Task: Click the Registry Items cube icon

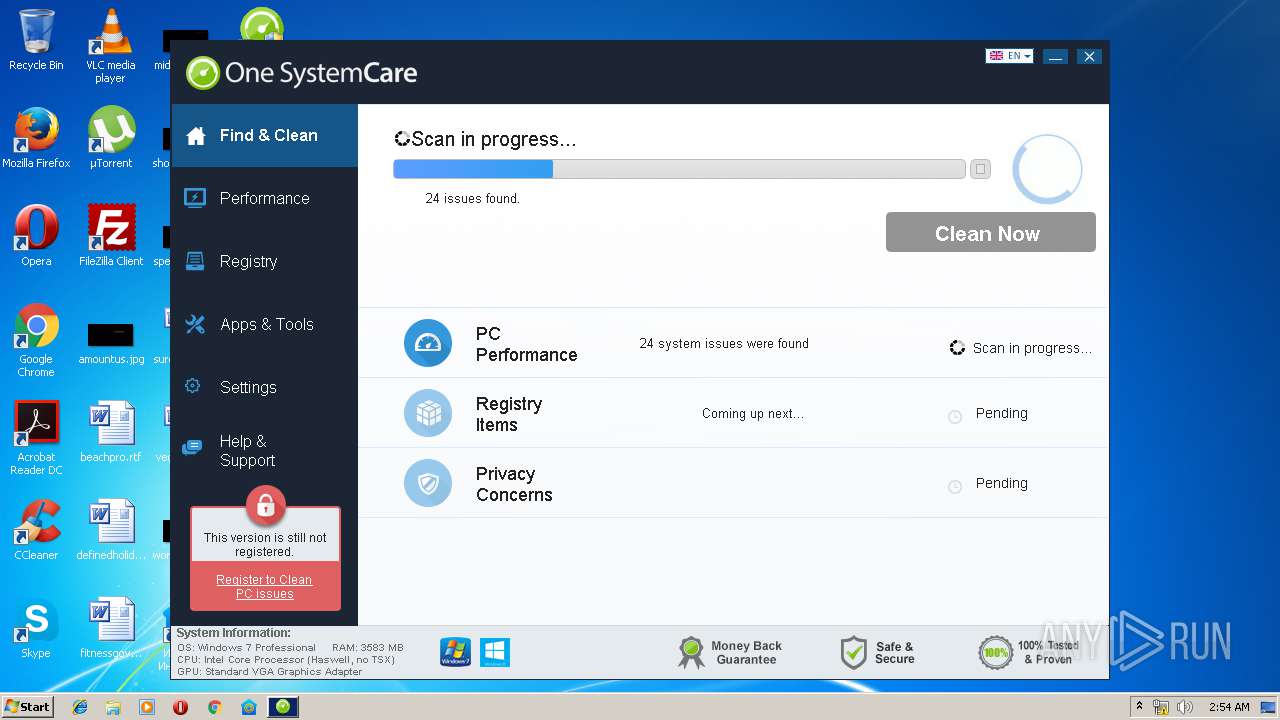Action: [x=428, y=413]
